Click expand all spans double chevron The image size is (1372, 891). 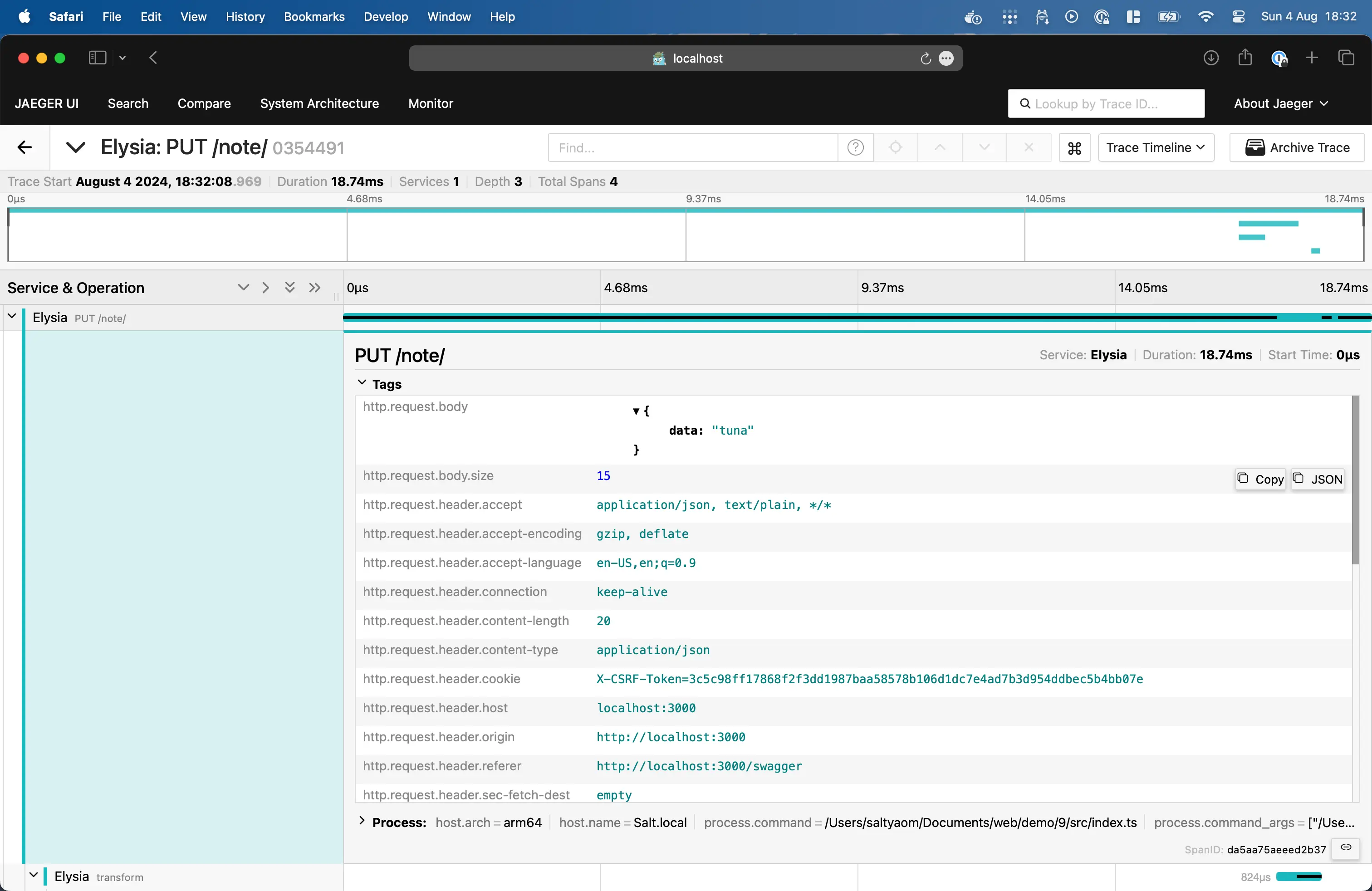(x=290, y=288)
